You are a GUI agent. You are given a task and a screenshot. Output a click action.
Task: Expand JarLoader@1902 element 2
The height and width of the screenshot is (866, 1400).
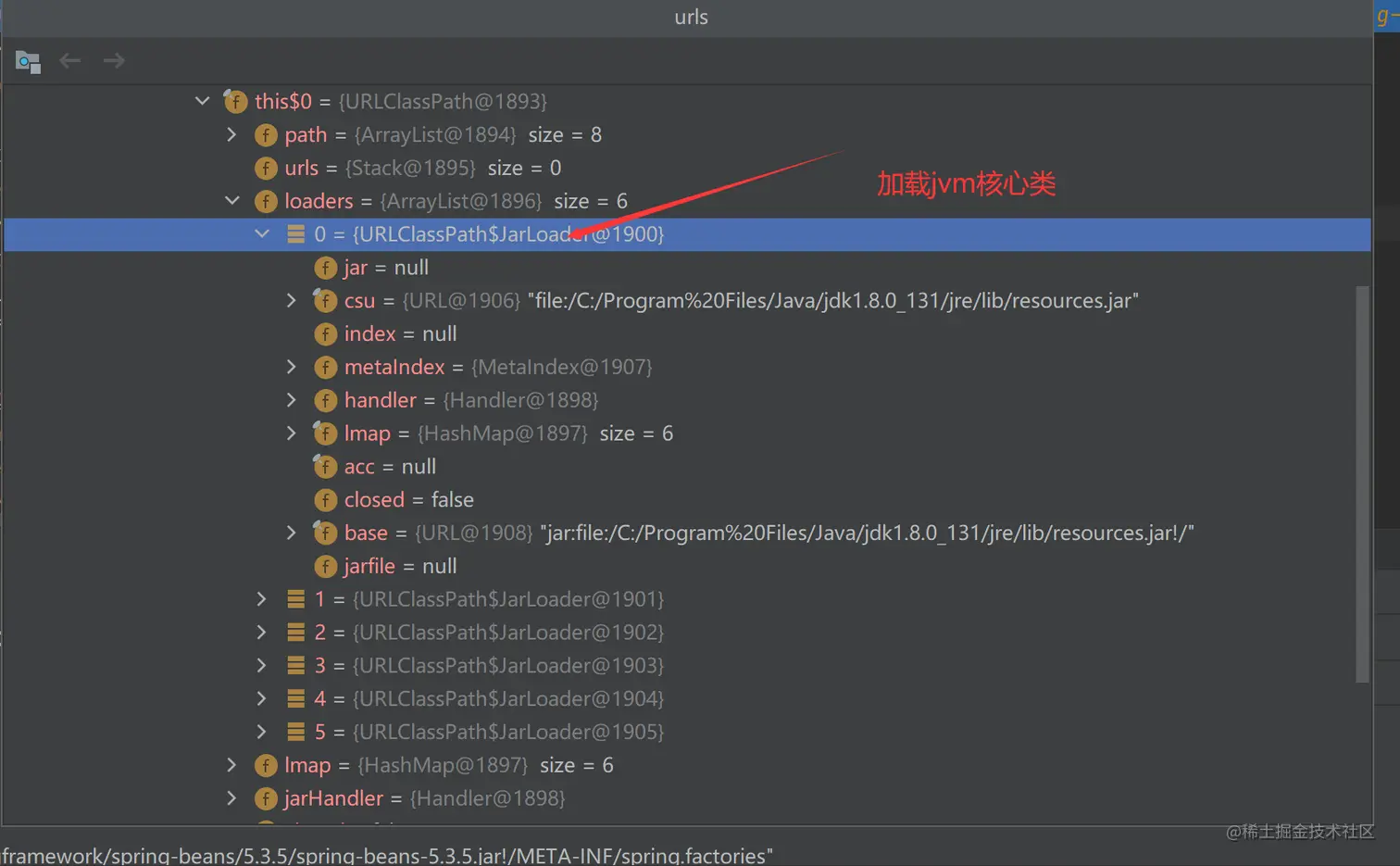(261, 633)
